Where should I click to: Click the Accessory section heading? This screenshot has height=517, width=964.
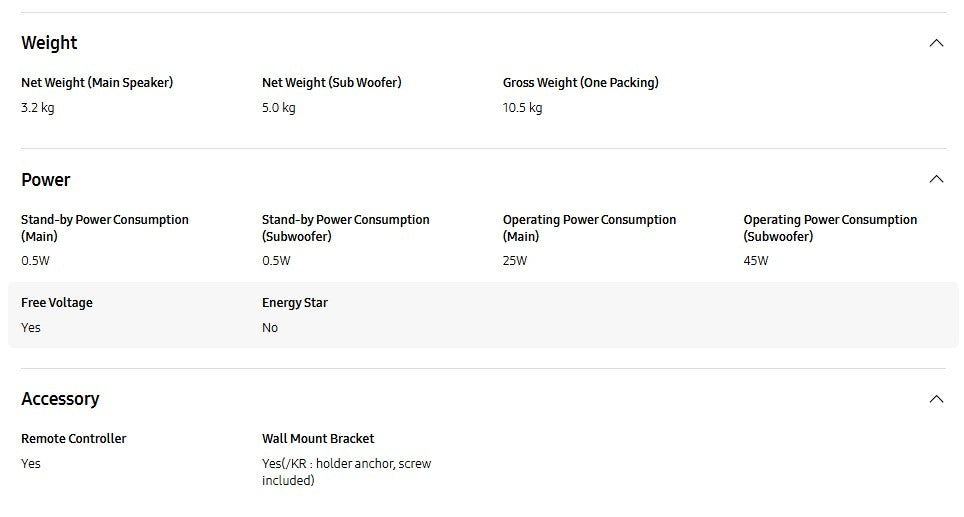(60, 399)
